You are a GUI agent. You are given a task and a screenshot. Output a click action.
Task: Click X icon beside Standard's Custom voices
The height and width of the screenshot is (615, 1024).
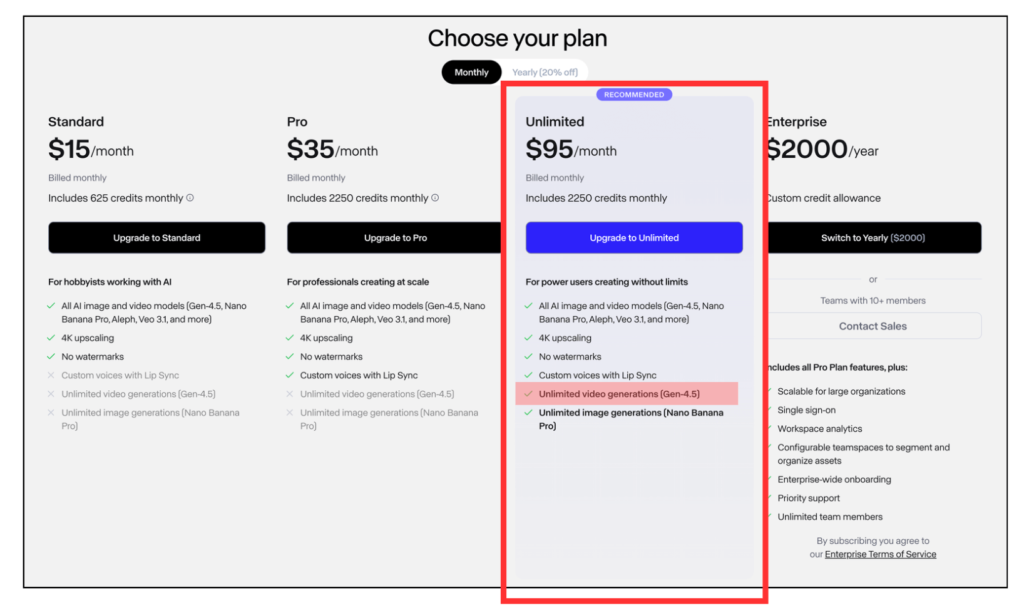[51, 375]
